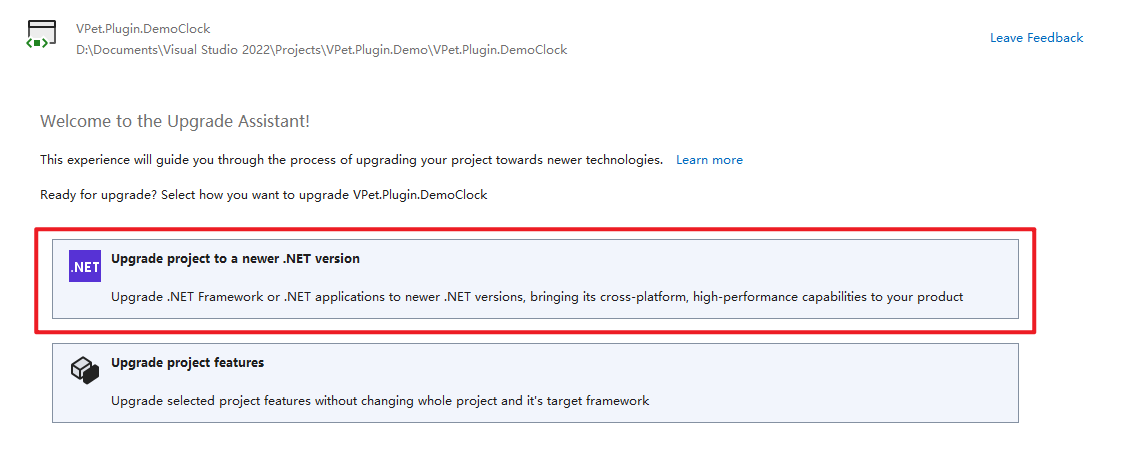Click the VPet.Plugin.DemoClock project name header

tap(143, 29)
